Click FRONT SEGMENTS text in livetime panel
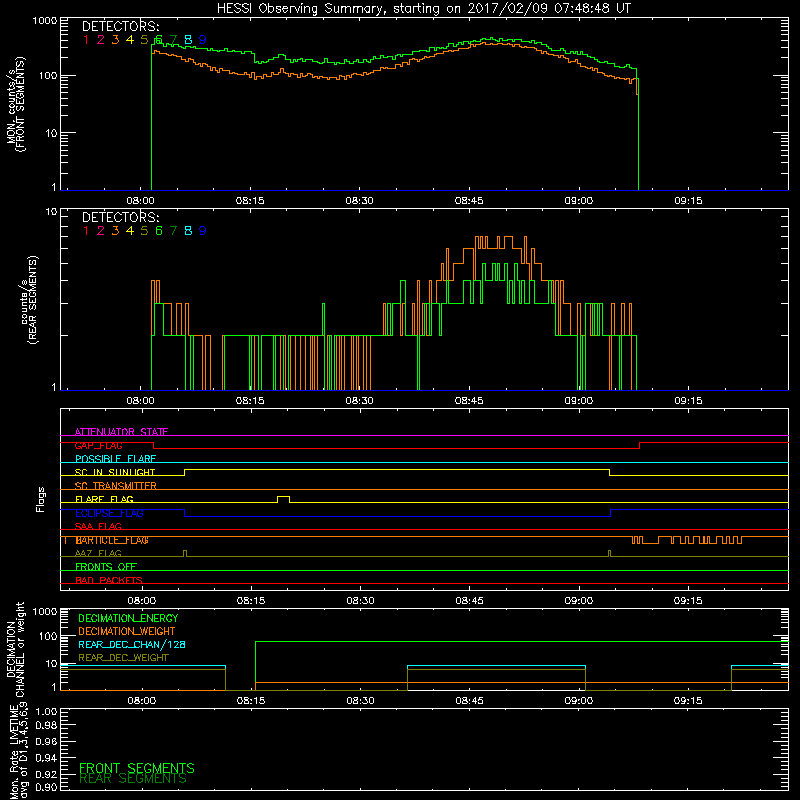This screenshot has height=800, width=800. tap(137, 768)
